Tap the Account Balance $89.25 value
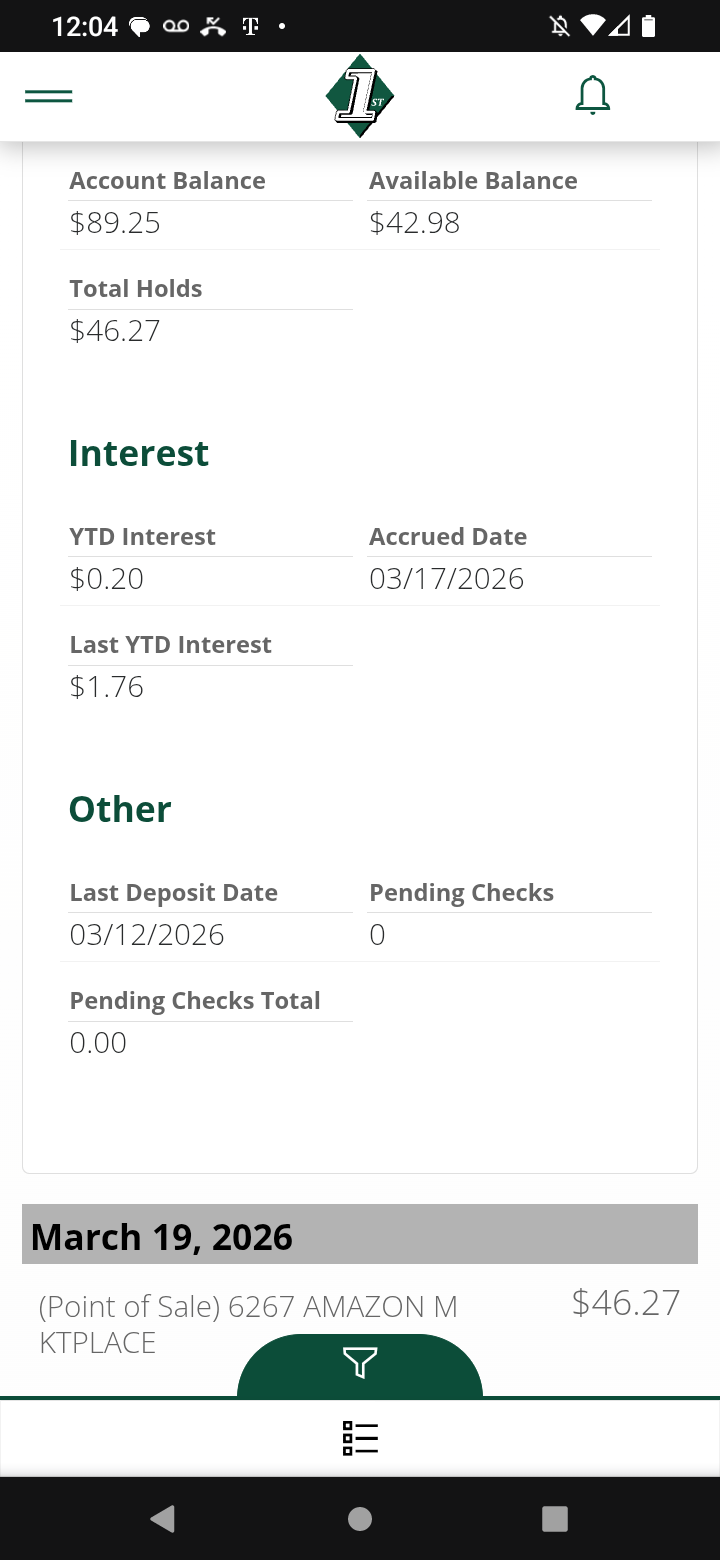 pos(115,223)
